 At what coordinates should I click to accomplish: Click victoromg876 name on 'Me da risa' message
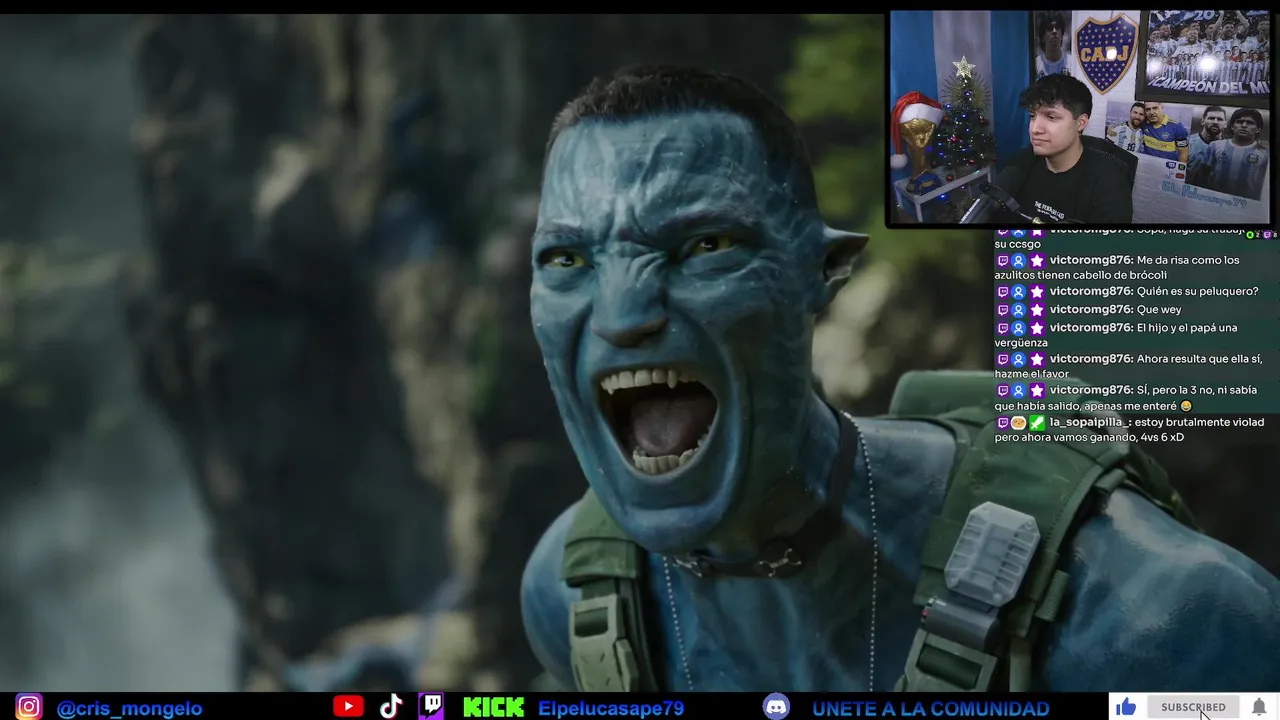(x=1091, y=260)
